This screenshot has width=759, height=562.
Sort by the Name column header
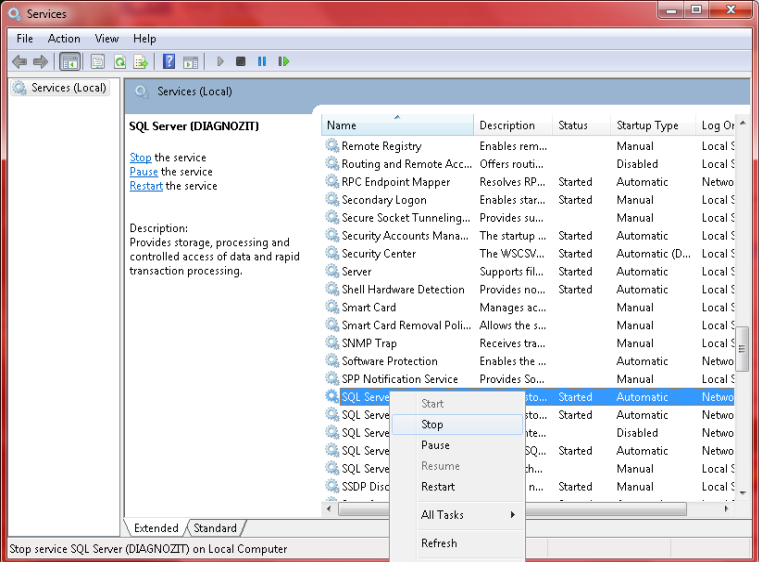tap(397, 125)
